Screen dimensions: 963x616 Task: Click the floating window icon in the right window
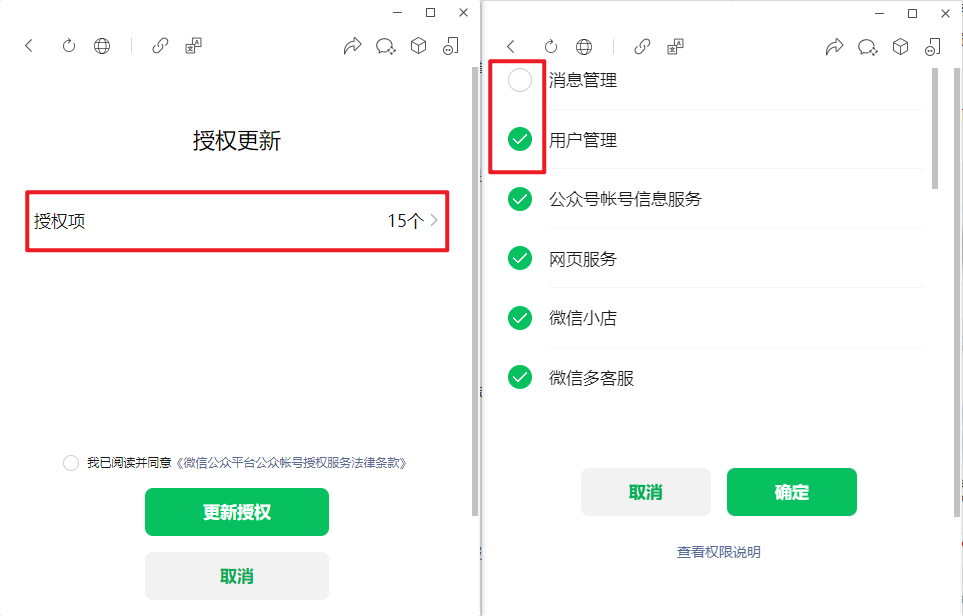pyautogui.click(x=933, y=47)
